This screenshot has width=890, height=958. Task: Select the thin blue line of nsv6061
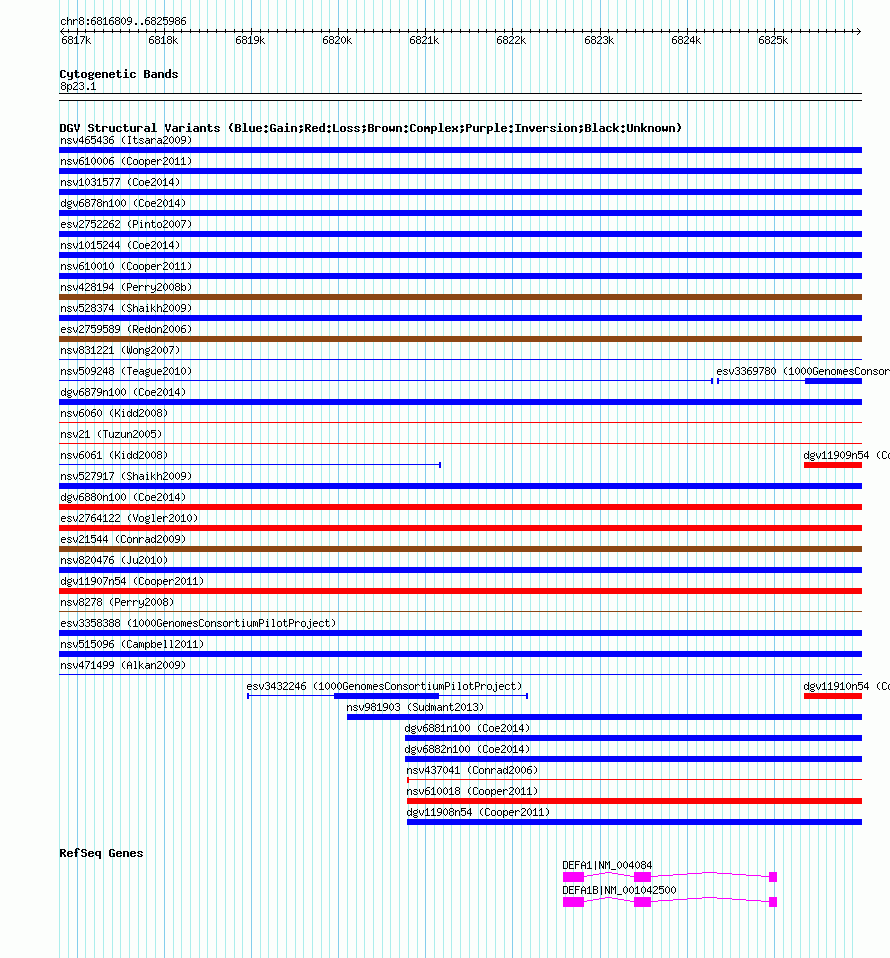pyautogui.click(x=250, y=465)
